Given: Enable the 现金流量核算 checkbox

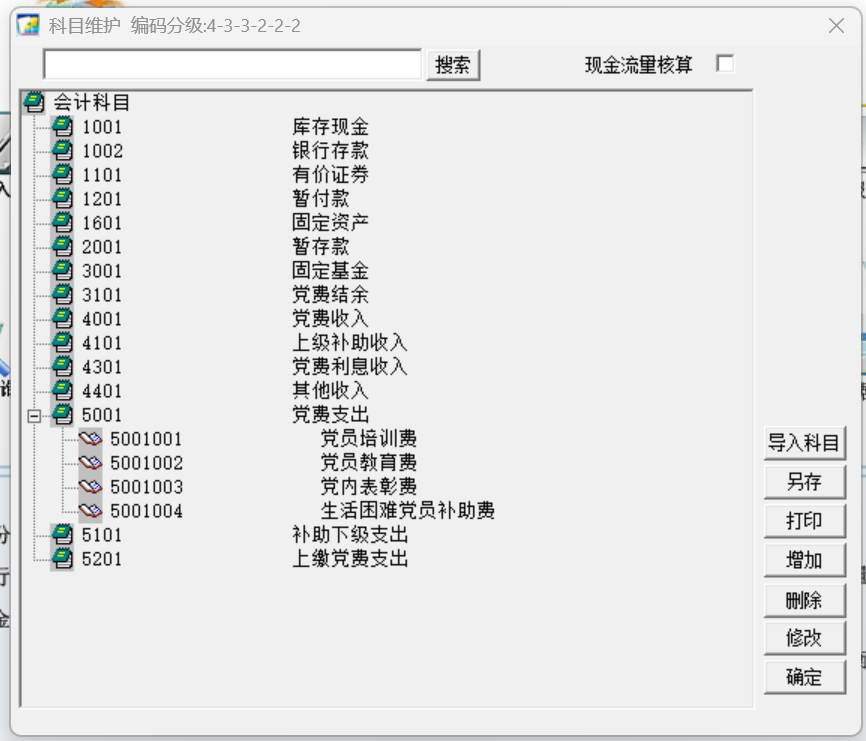Looking at the screenshot, I should click(725, 63).
